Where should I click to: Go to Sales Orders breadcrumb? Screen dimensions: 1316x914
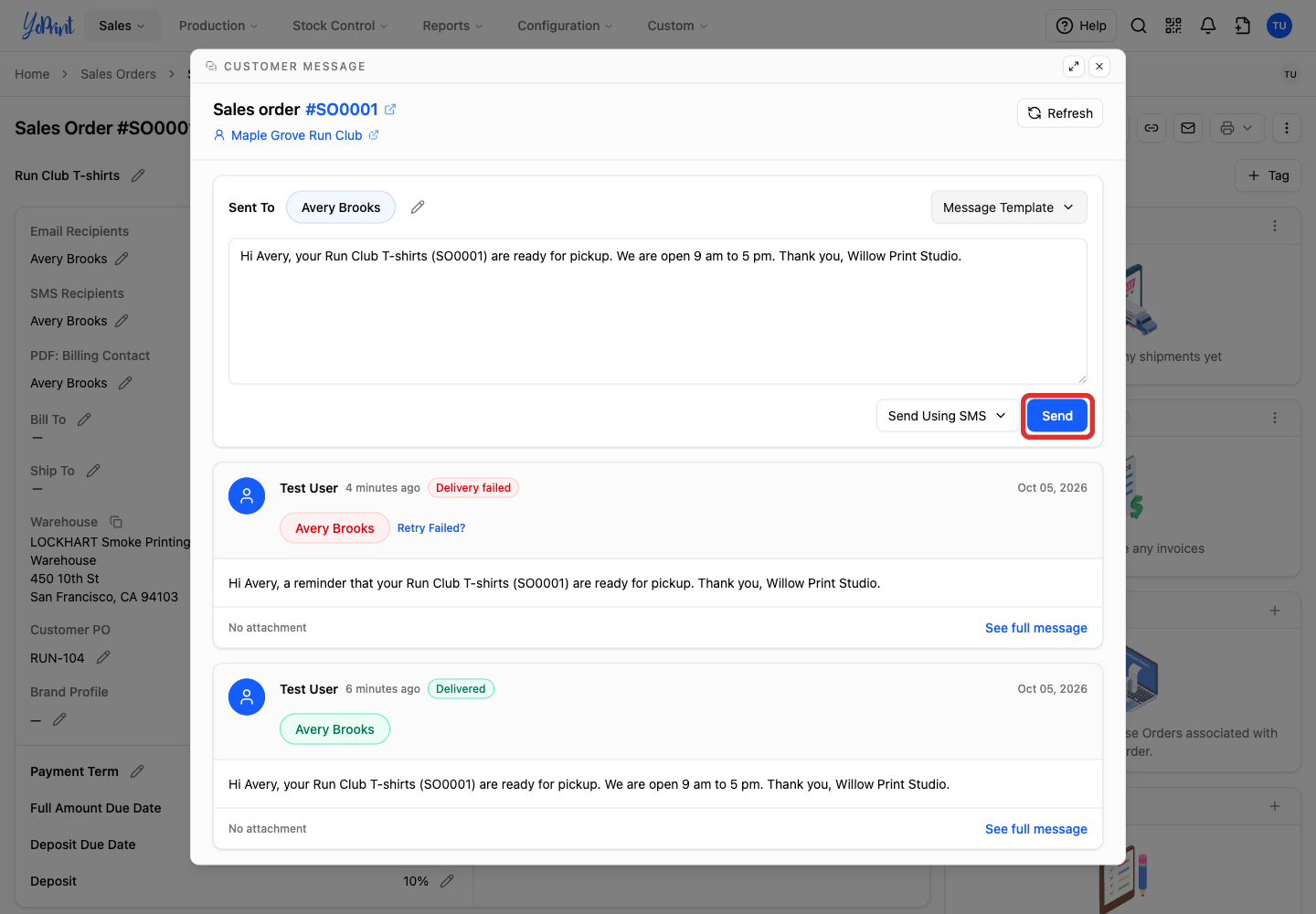click(x=118, y=74)
